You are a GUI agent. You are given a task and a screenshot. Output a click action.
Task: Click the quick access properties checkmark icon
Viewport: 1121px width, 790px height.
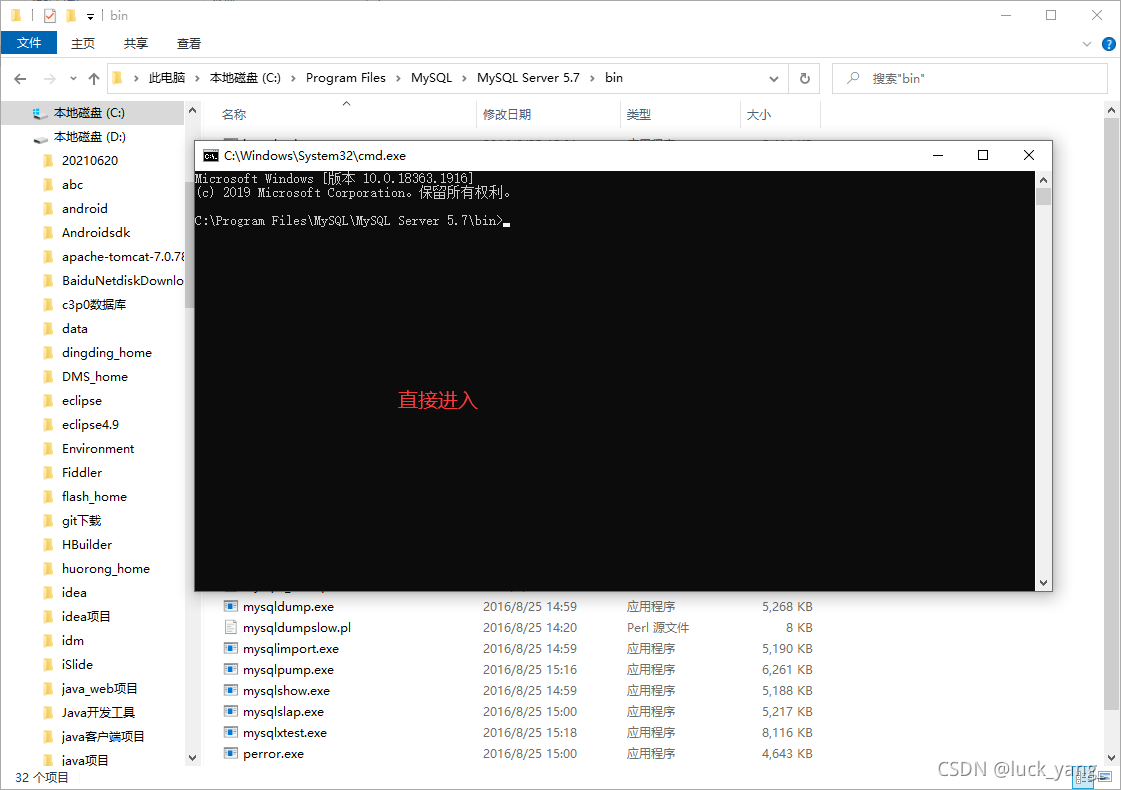click(49, 15)
